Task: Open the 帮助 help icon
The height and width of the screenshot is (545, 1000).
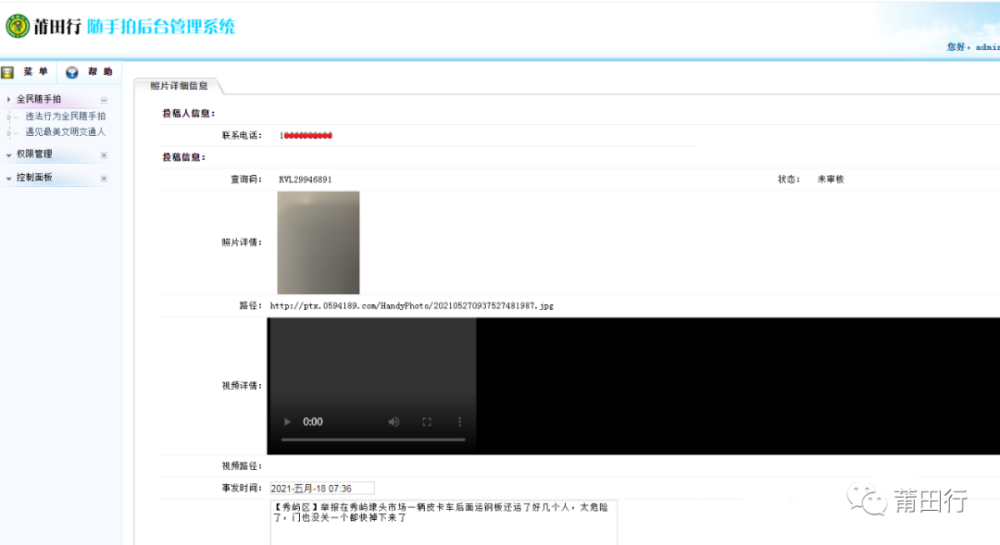Action: pos(72,73)
